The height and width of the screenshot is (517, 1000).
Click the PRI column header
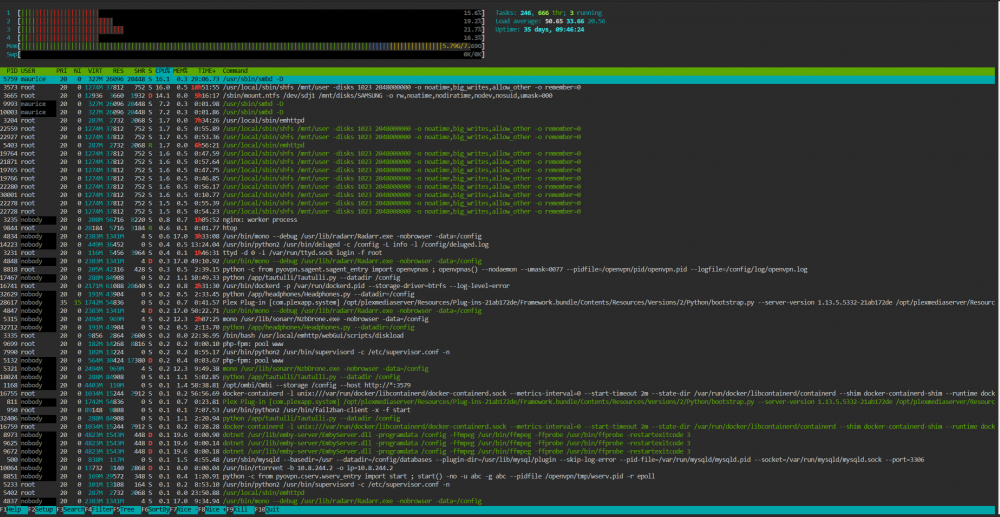(x=61, y=70)
